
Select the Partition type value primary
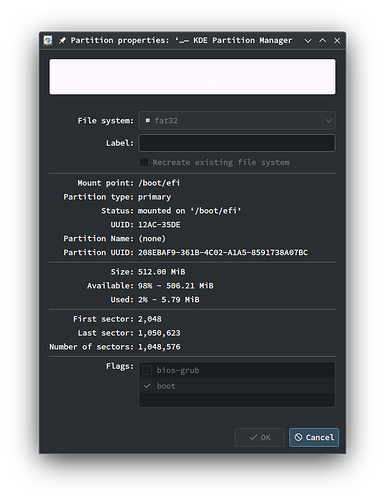pos(154,197)
